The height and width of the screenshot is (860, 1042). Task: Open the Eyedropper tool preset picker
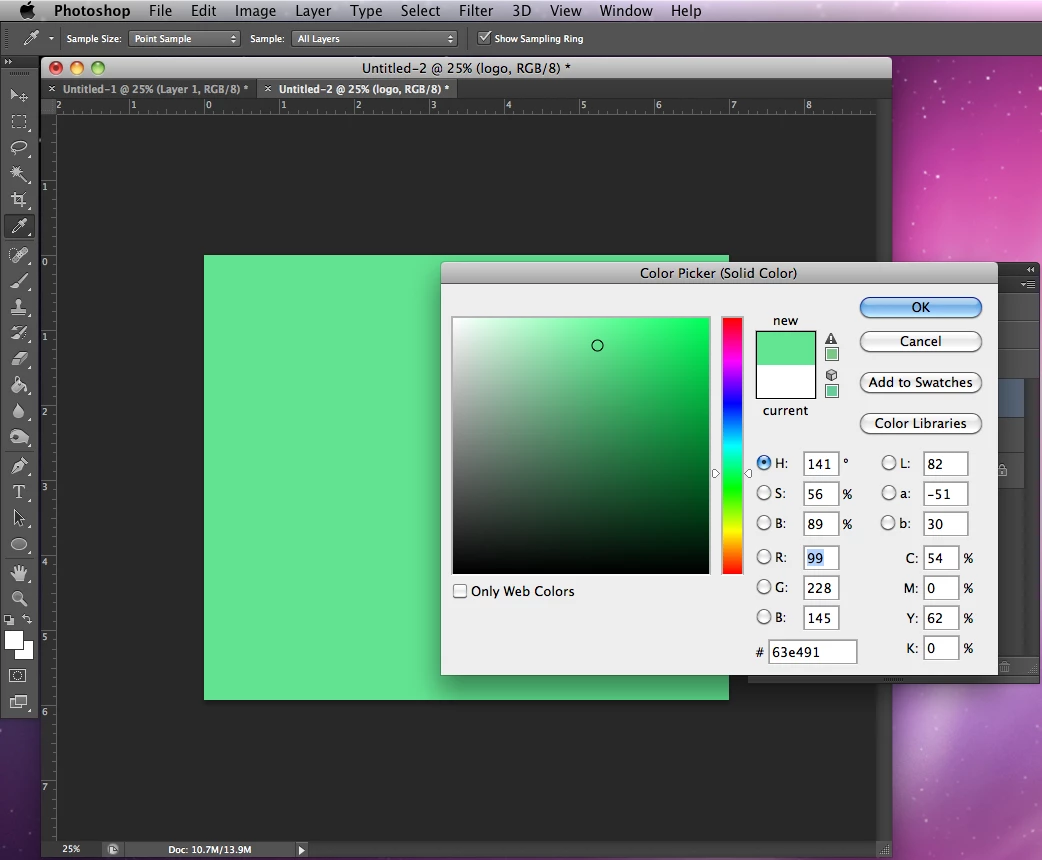click(x=51, y=39)
